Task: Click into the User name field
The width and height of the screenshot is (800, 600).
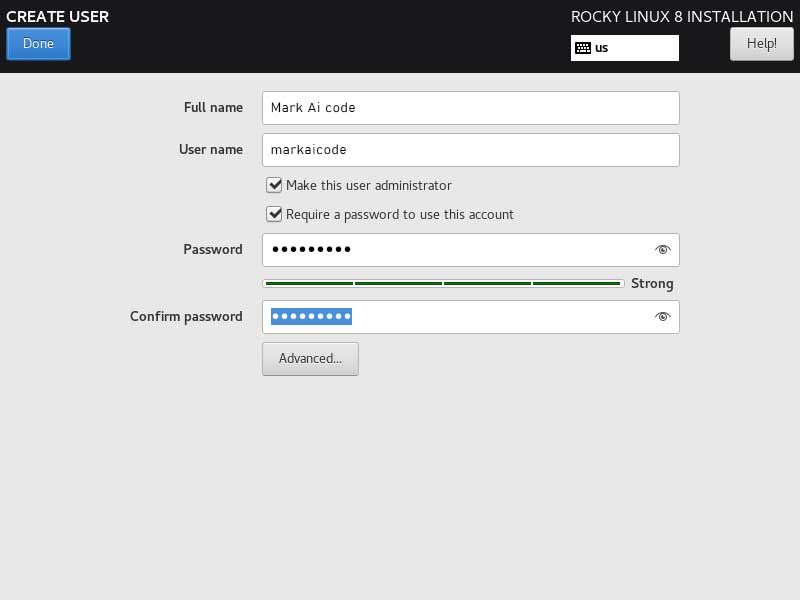Action: point(470,150)
